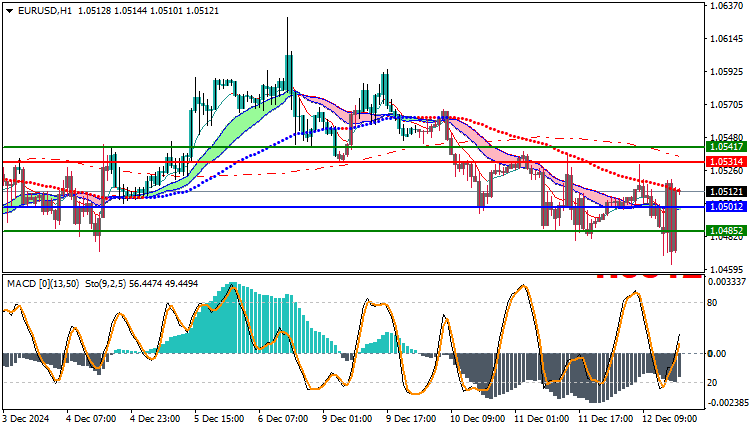This screenshot has width=750, height=430.
Task: Select the 0.003337 indicator scale value
Action: pos(727,282)
